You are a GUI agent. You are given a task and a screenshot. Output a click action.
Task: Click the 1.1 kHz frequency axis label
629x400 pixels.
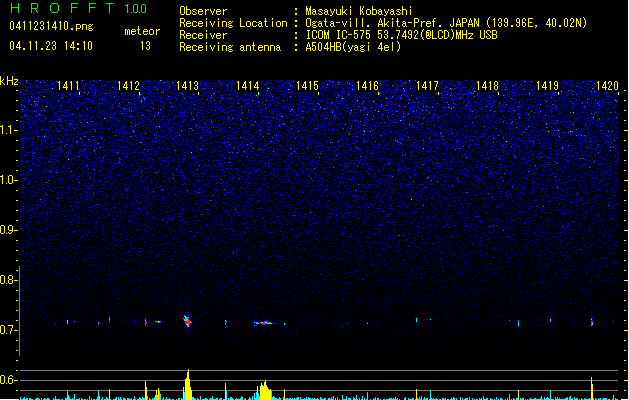(8, 130)
